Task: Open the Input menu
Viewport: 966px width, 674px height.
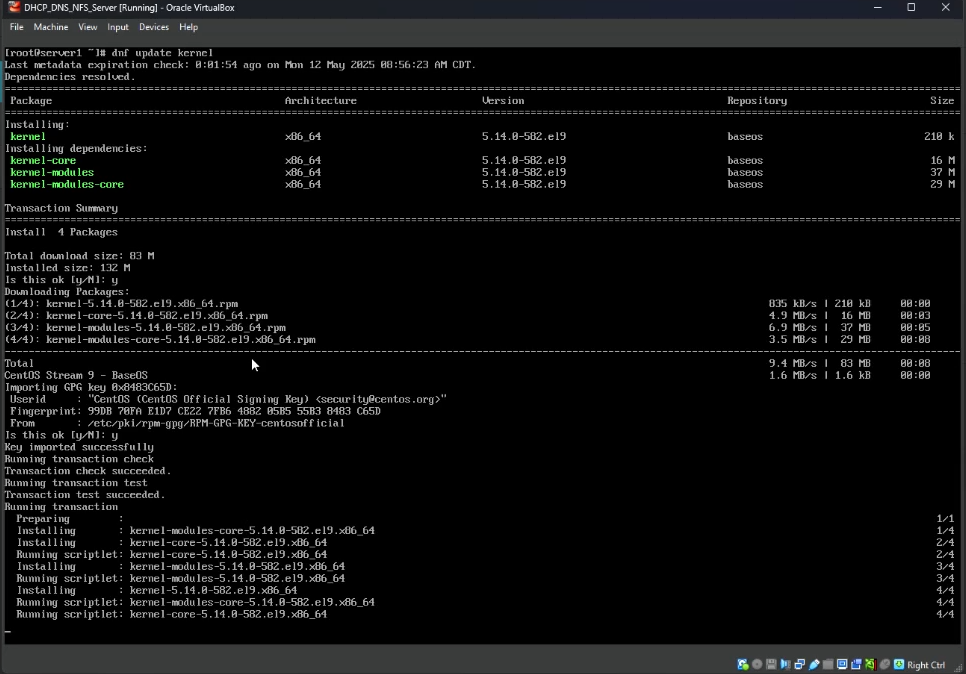Action: (x=118, y=27)
